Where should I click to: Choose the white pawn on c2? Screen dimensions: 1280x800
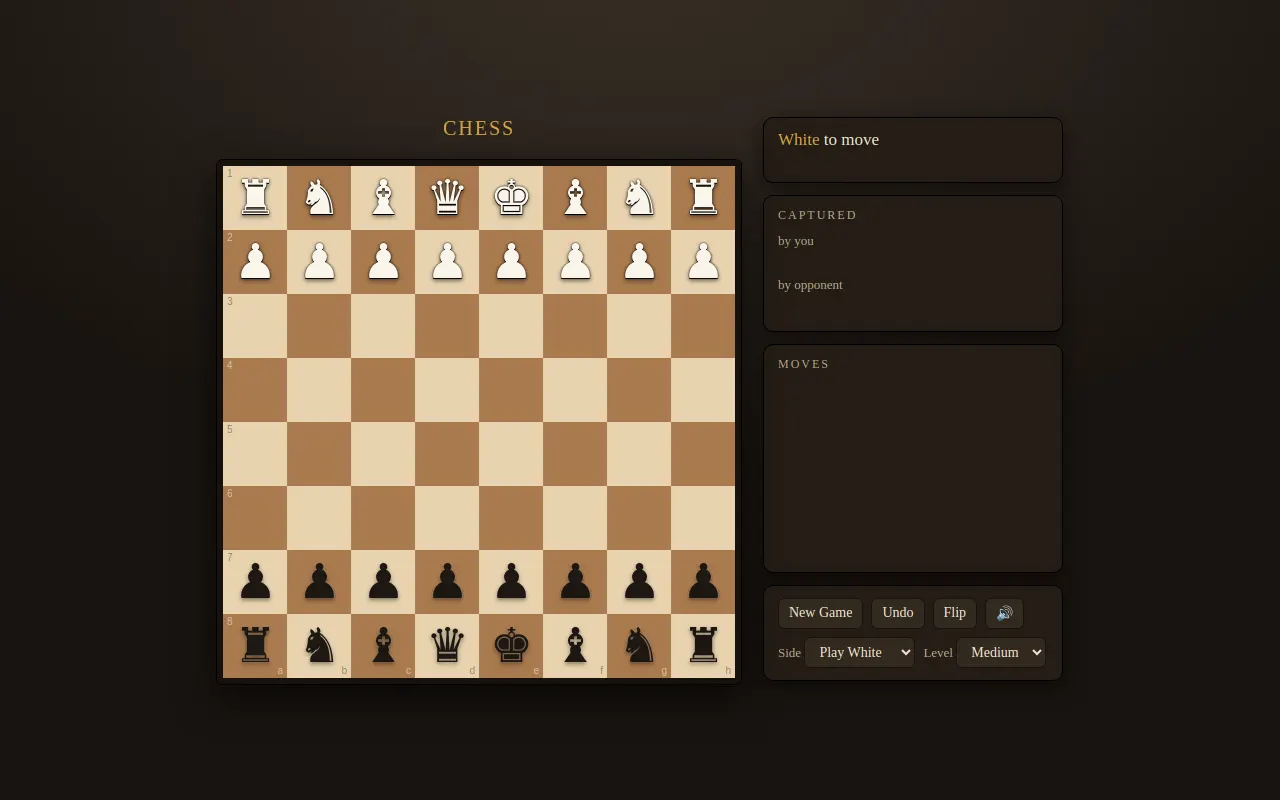[x=383, y=262]
